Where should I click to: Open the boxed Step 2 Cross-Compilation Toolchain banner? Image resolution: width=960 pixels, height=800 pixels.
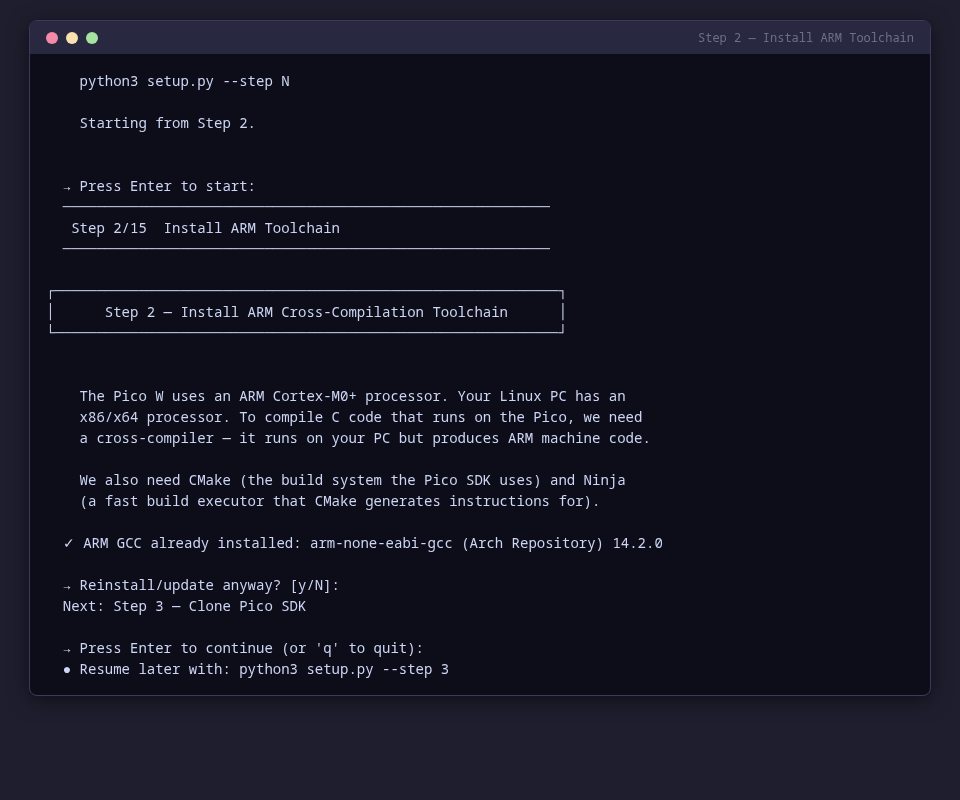pos(307,312)
